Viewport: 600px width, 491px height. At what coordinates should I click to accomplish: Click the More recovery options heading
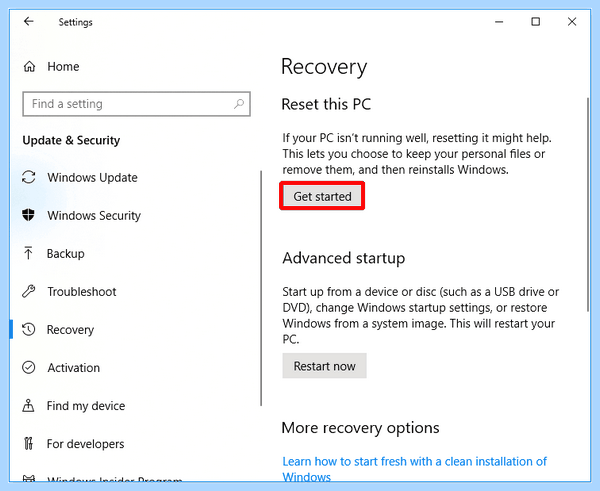360,427
